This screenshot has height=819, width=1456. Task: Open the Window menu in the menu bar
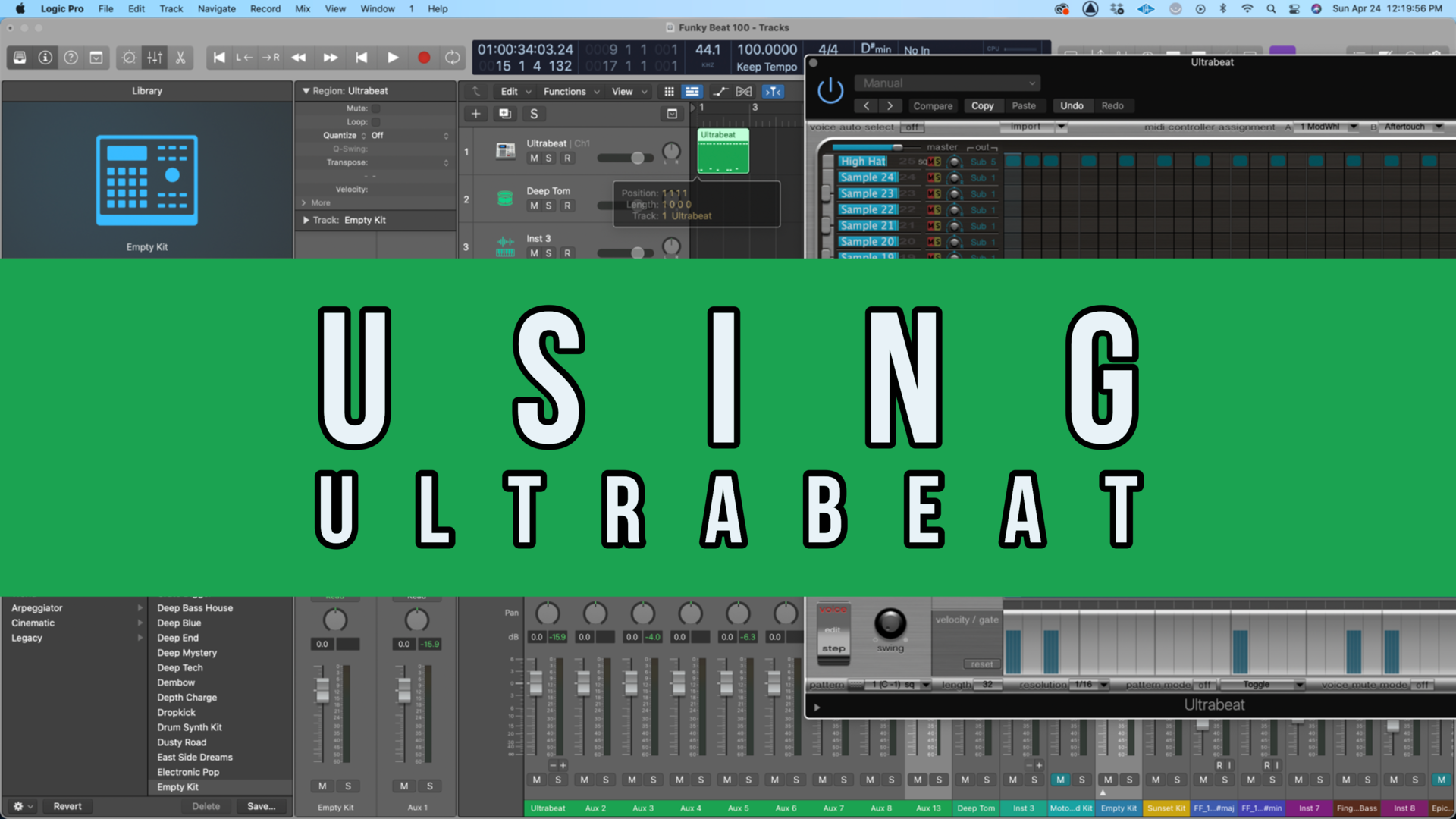pyautogui.click(x=377, y=8)
